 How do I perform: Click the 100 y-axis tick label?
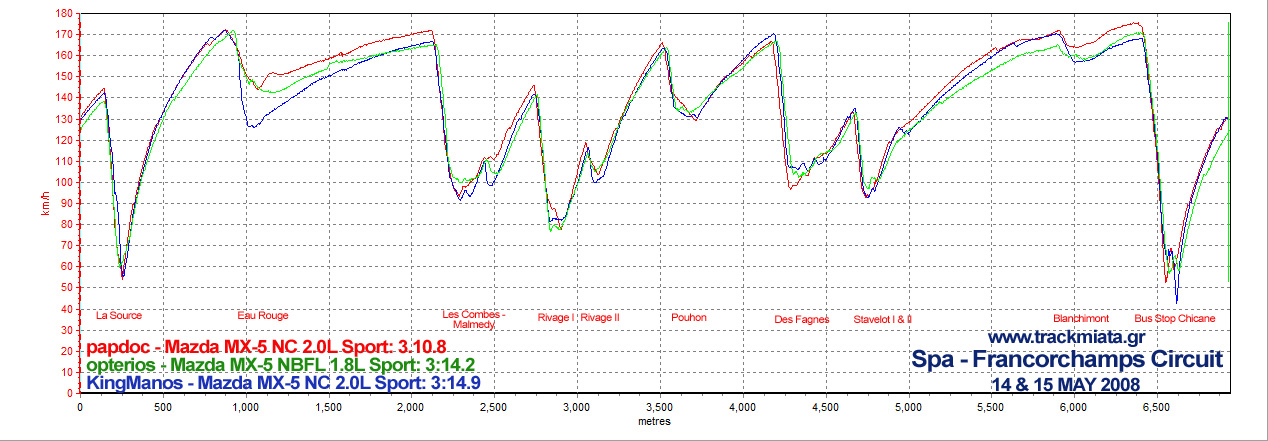point(65,182)
